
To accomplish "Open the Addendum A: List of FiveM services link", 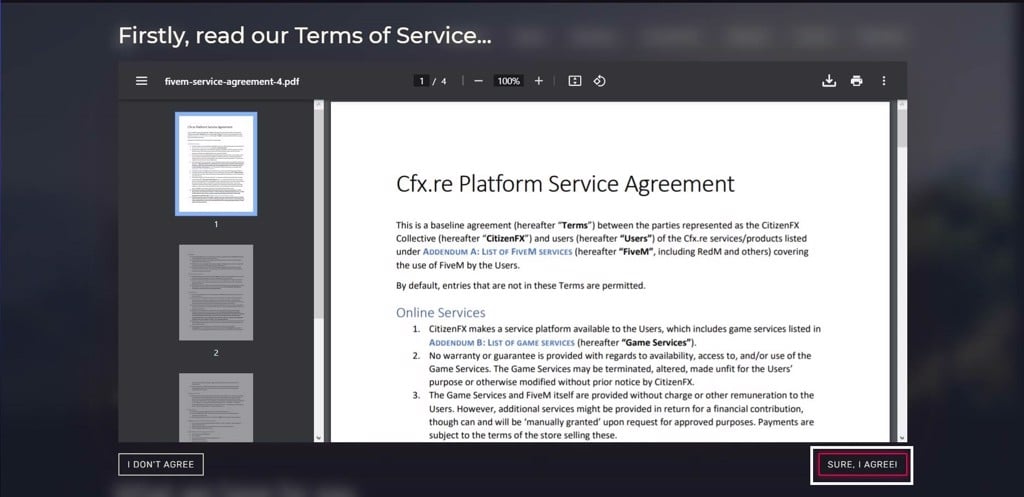I will click(498, 251).
